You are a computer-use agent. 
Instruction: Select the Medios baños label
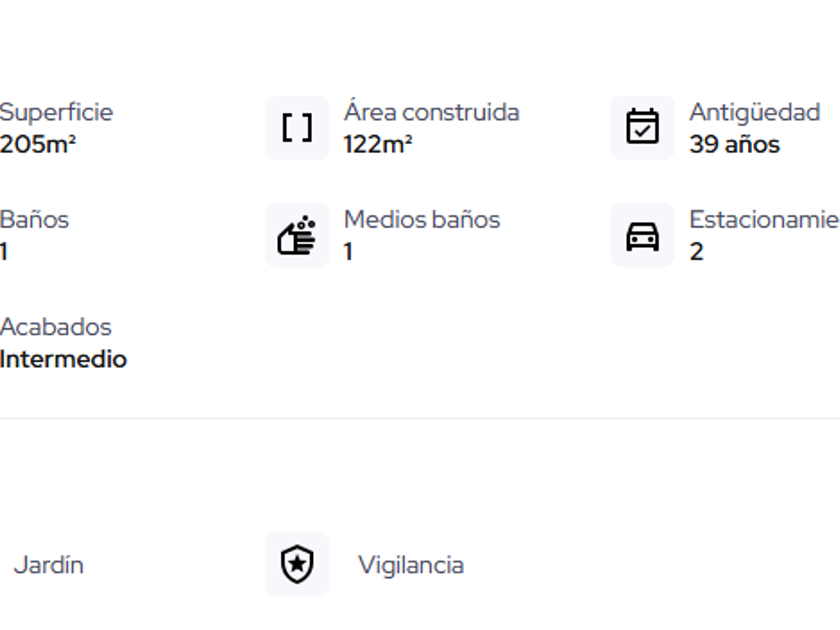[x=421, y=220]
